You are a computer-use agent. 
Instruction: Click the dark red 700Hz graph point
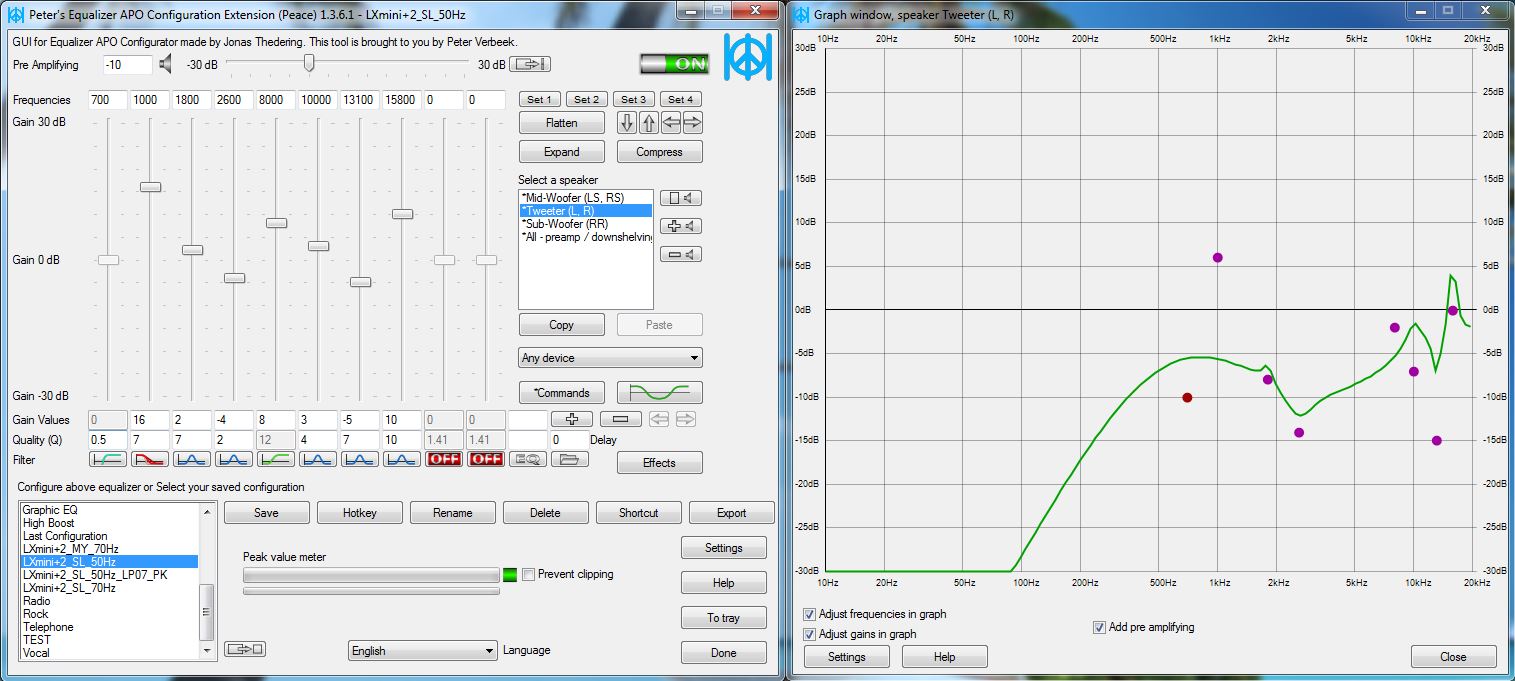click(1187, 398)
